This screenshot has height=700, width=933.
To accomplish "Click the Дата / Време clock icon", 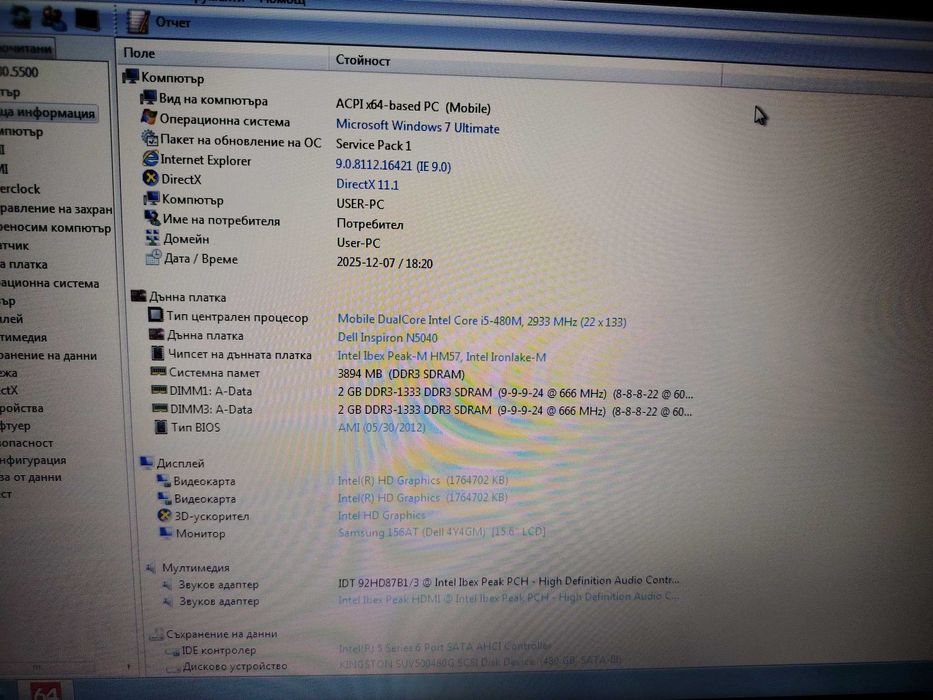I will coord(154,258).
